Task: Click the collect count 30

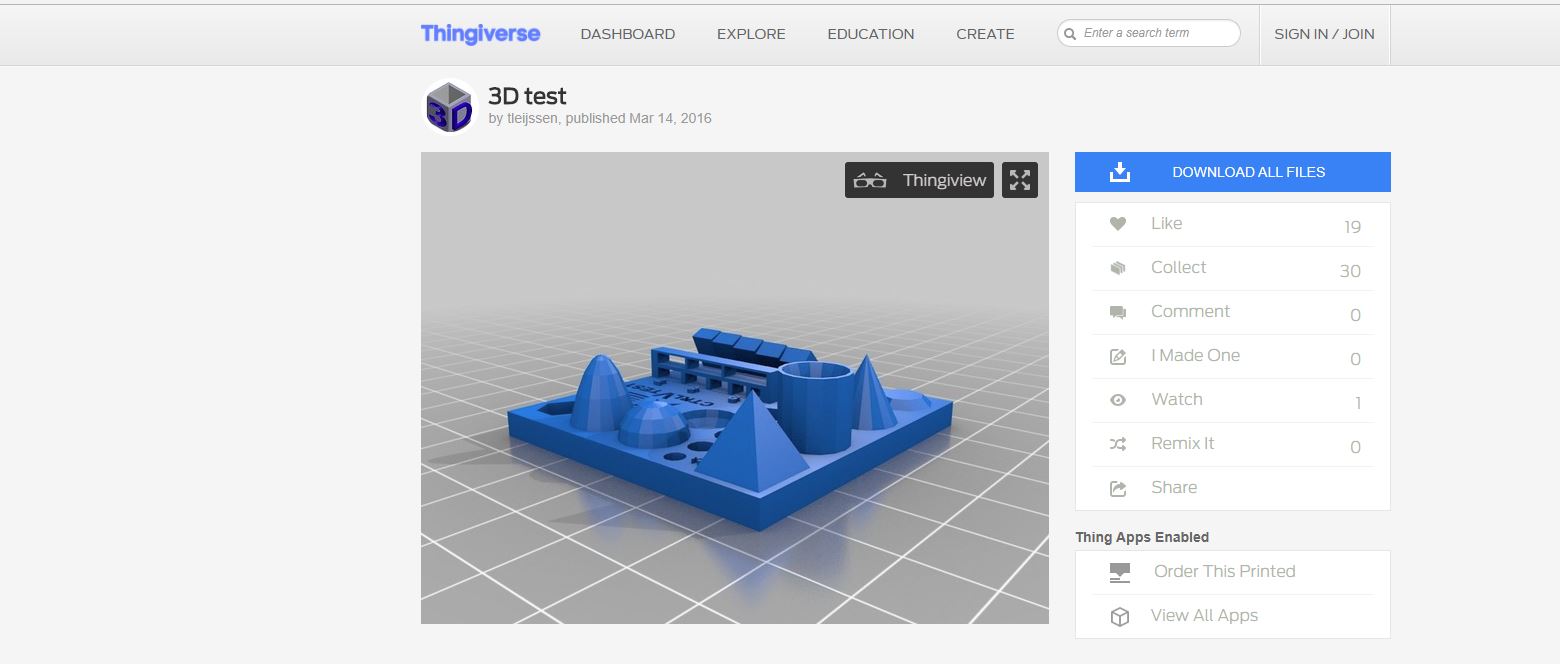Action: coord(1350,271)
